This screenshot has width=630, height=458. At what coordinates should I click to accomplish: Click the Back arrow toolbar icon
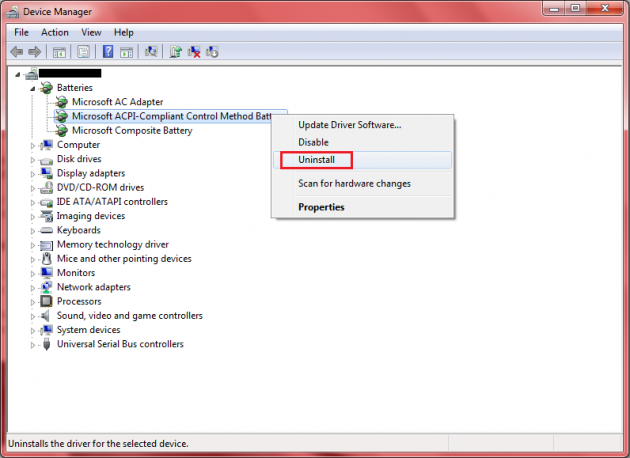coord(16,51)
